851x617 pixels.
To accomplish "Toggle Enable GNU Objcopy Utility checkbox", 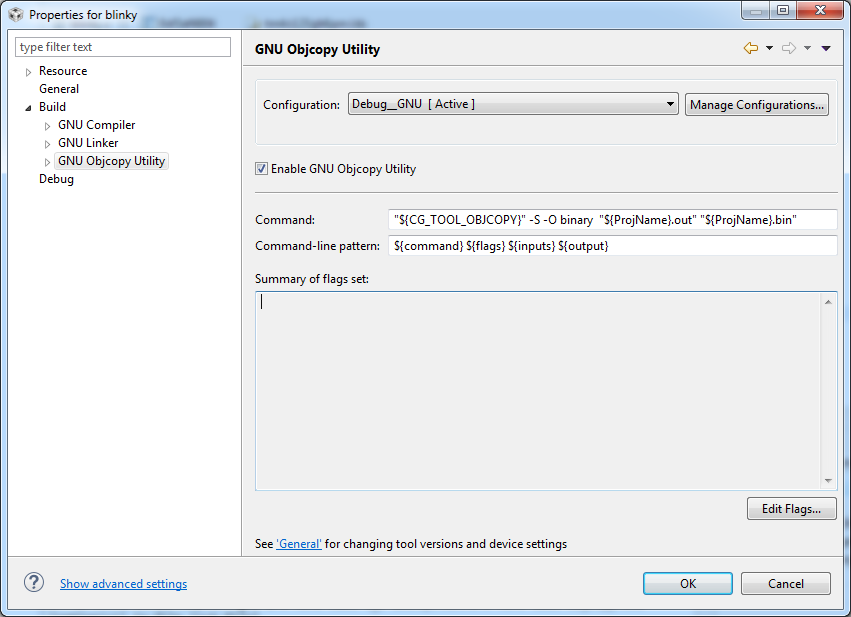I will pyautogui.click(x=262, y=169).
